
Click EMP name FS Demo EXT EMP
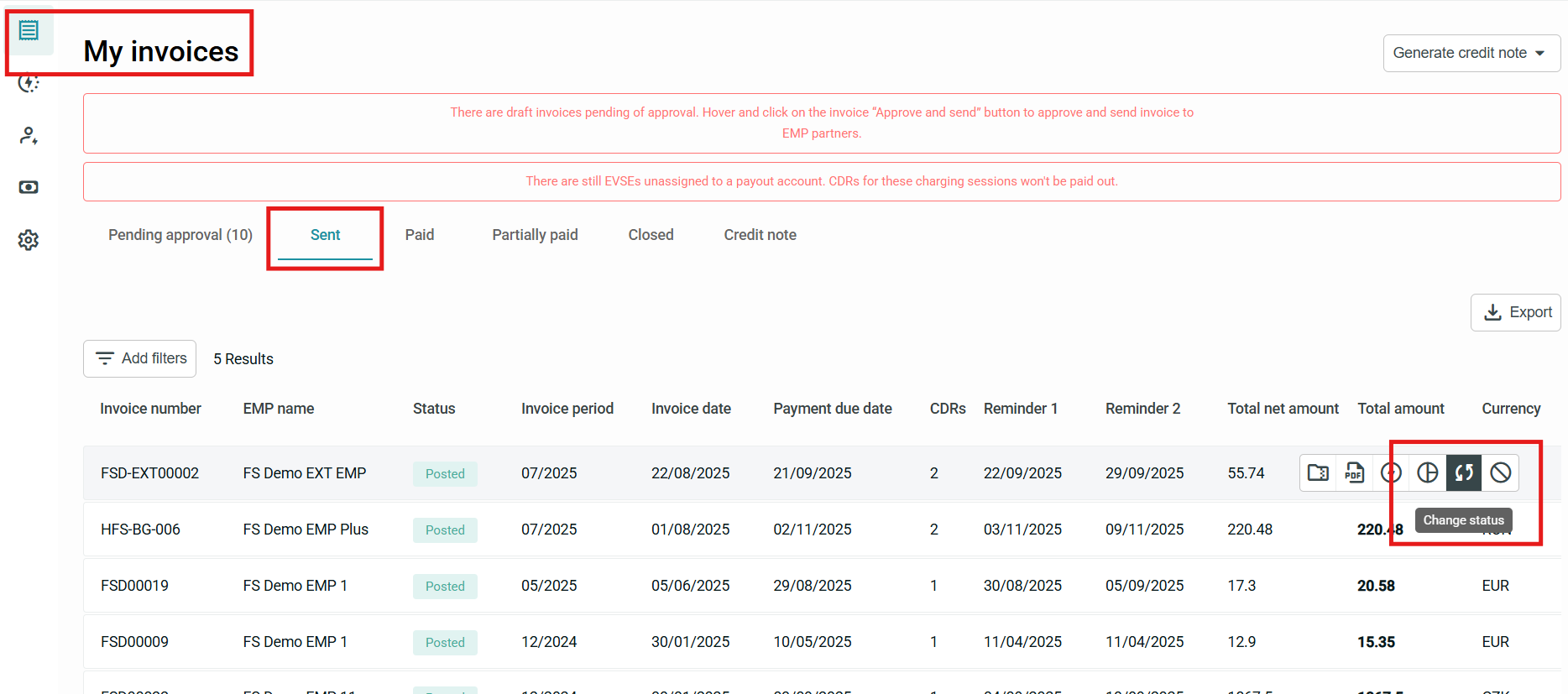click(x=305, y=473)
